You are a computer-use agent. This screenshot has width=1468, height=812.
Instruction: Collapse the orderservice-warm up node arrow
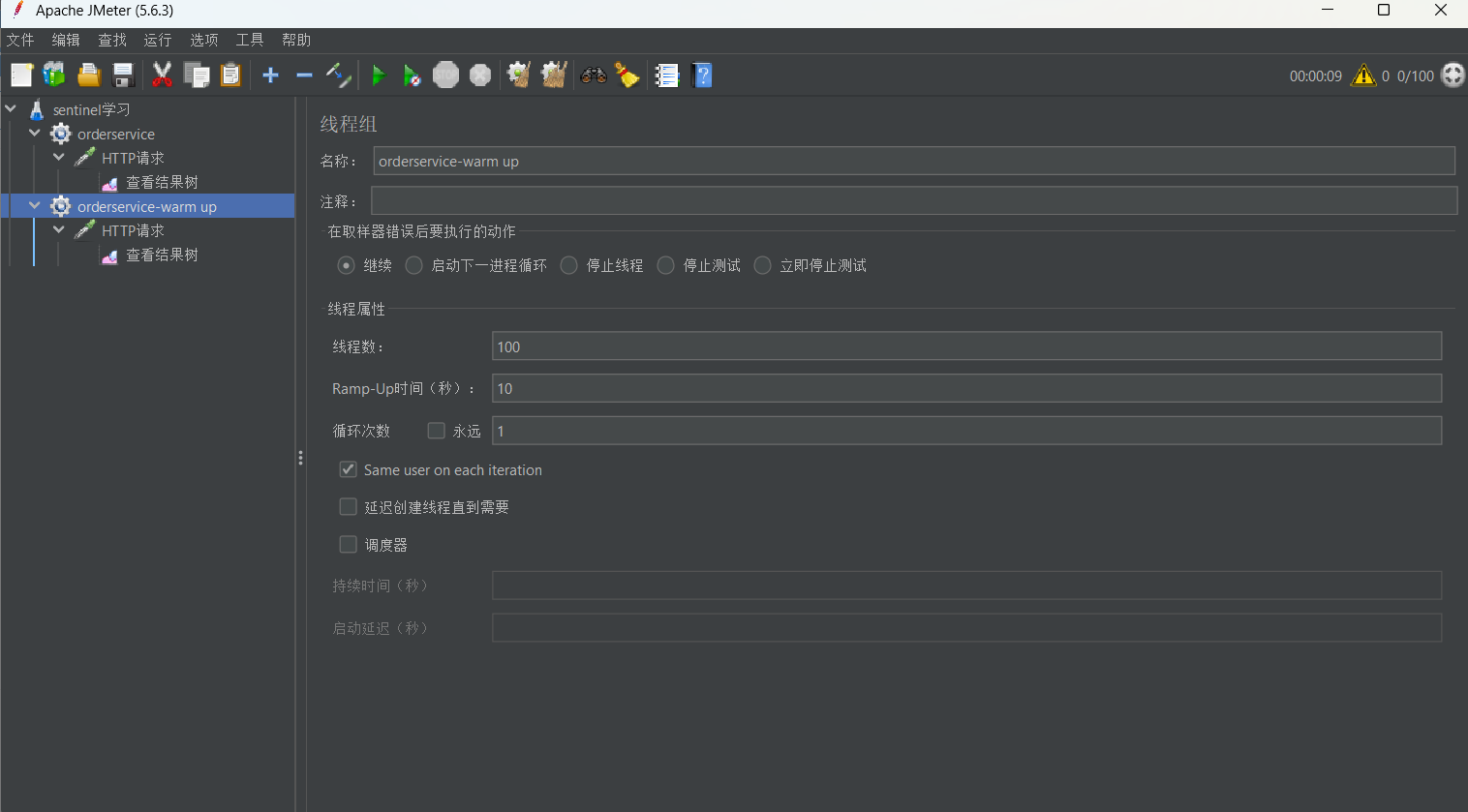point(35,205)
